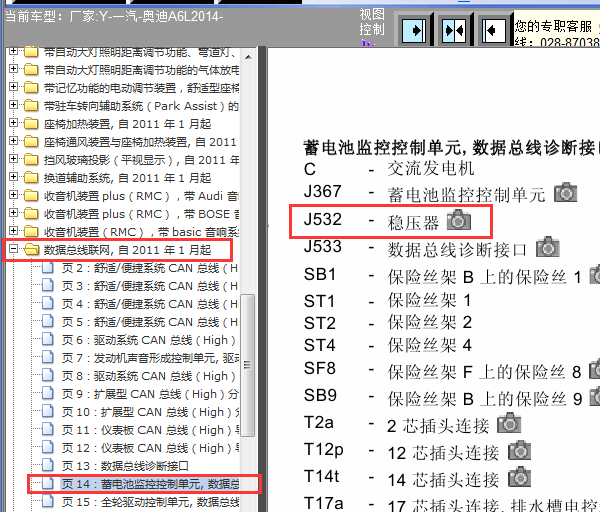Open 页 3 舒适/便捷系统 CAN 总线
Screen dimensions: 600x512
(x=150, y=286)
